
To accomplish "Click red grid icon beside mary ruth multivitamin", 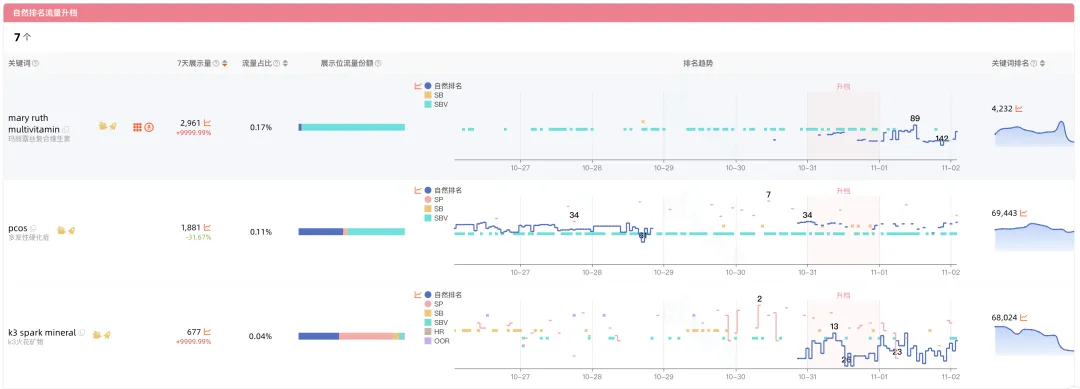I will coord(137,127).
